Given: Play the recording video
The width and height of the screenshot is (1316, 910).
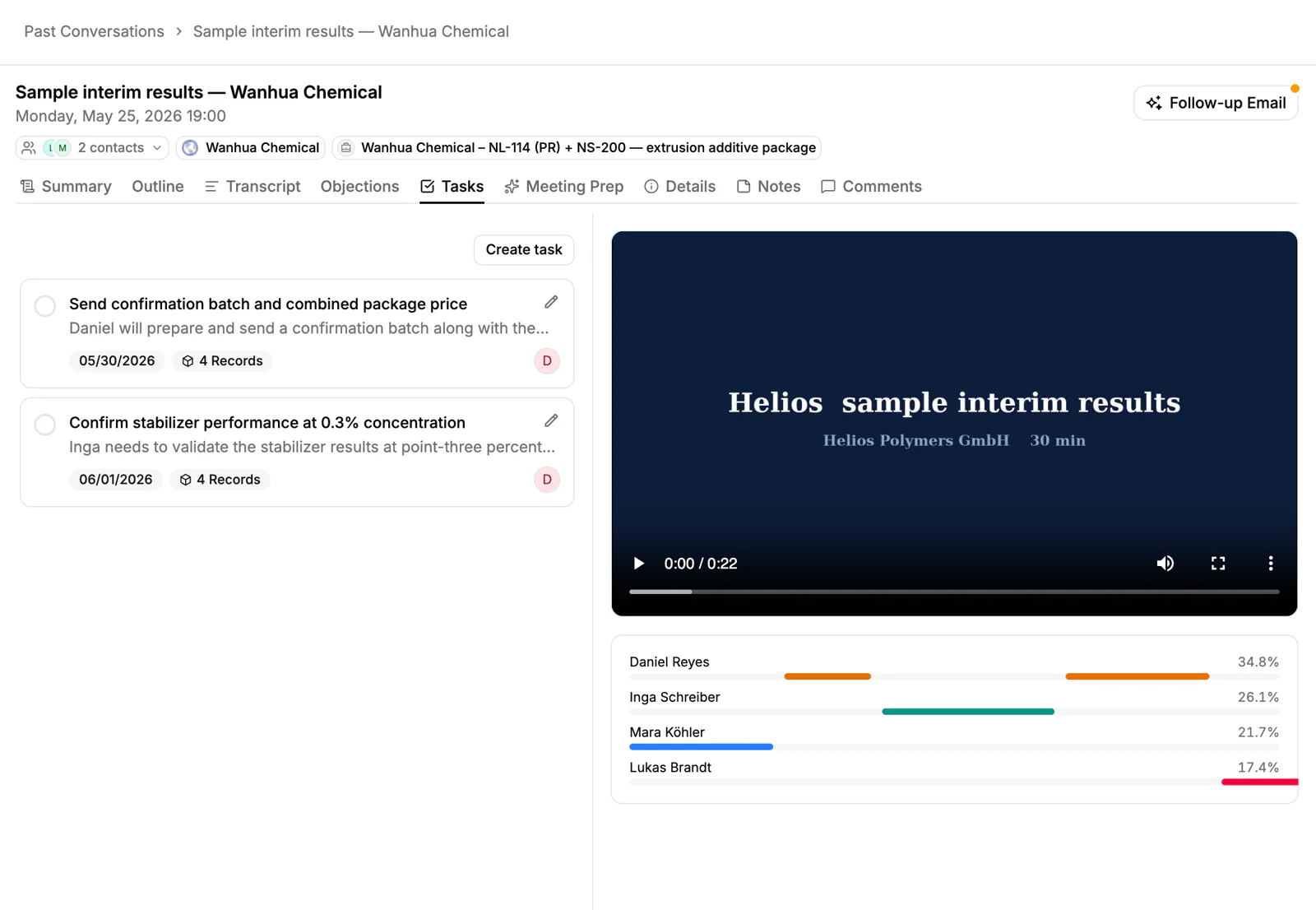Looking at the screenshot, I should click(x=638, y=564).
